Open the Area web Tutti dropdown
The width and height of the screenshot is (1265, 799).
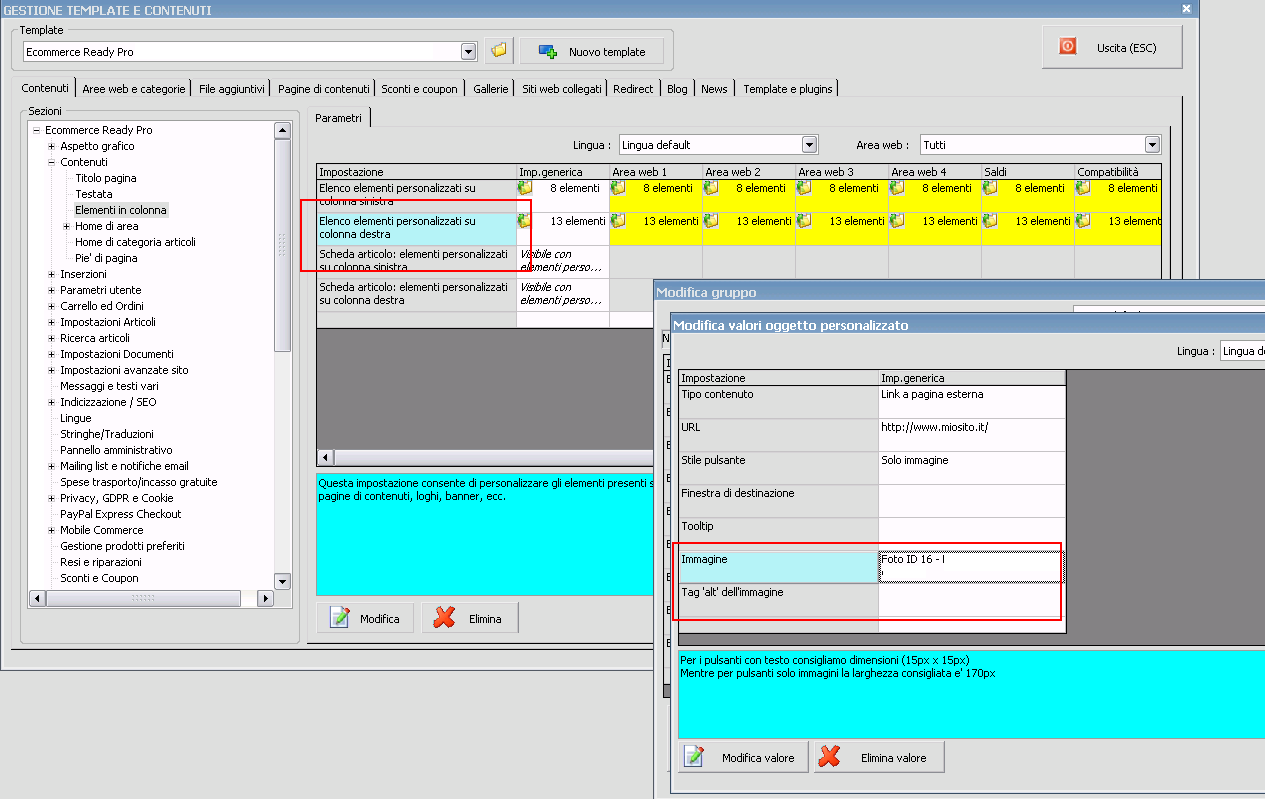[1152, 145]
